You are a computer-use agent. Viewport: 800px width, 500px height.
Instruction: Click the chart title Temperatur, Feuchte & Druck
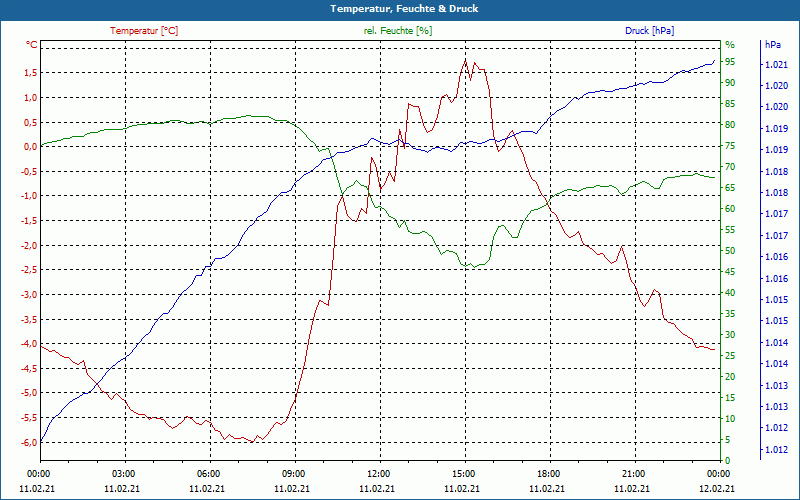[404, 9]
